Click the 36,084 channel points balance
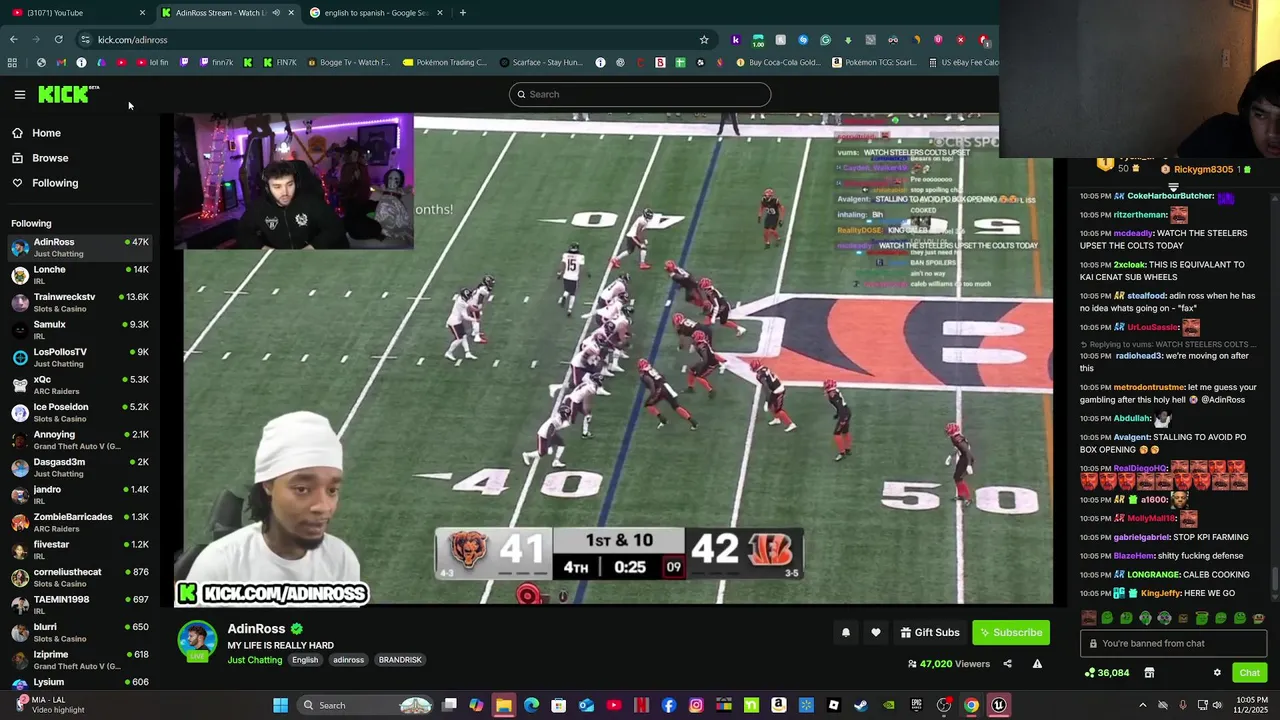Image resolution: width=1280 pixels, height=720 pixels. click(1107, 673)
